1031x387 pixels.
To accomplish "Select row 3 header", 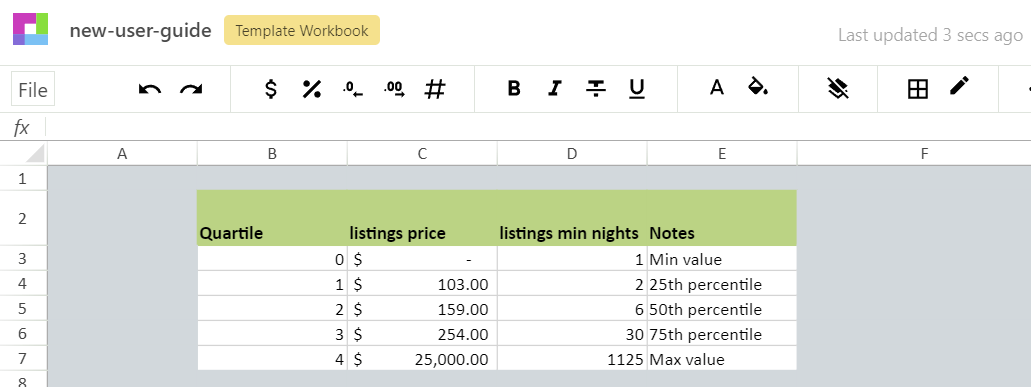I will [23, 259].
